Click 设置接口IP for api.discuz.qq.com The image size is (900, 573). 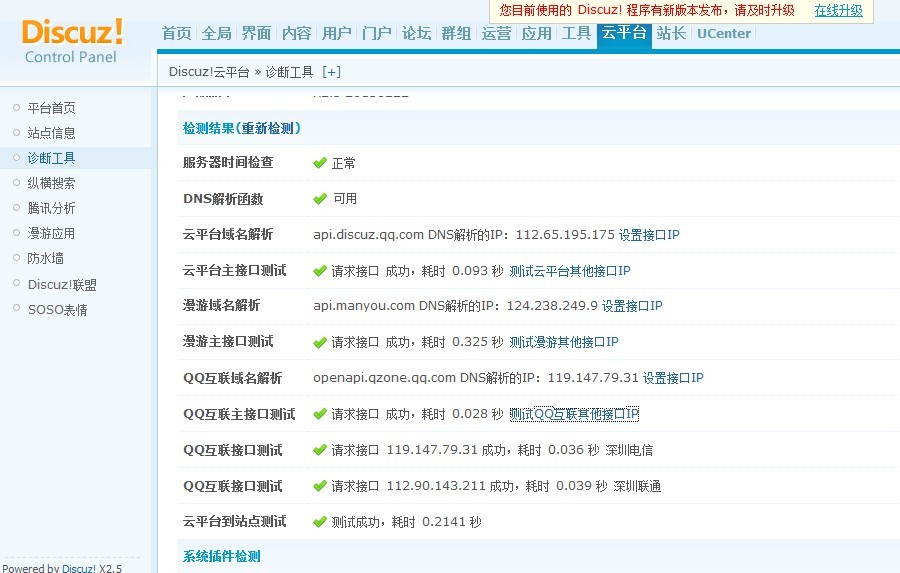[649, 235]
